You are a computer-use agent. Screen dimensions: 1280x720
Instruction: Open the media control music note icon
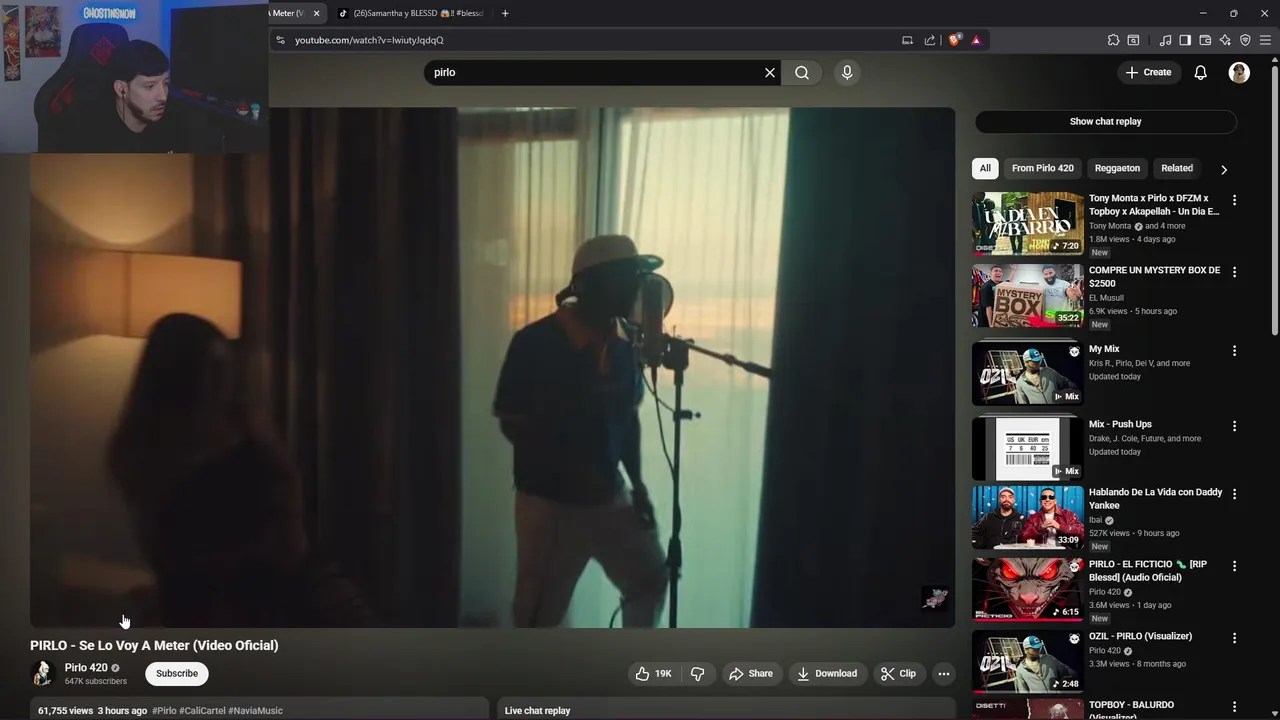[1165, 40]
